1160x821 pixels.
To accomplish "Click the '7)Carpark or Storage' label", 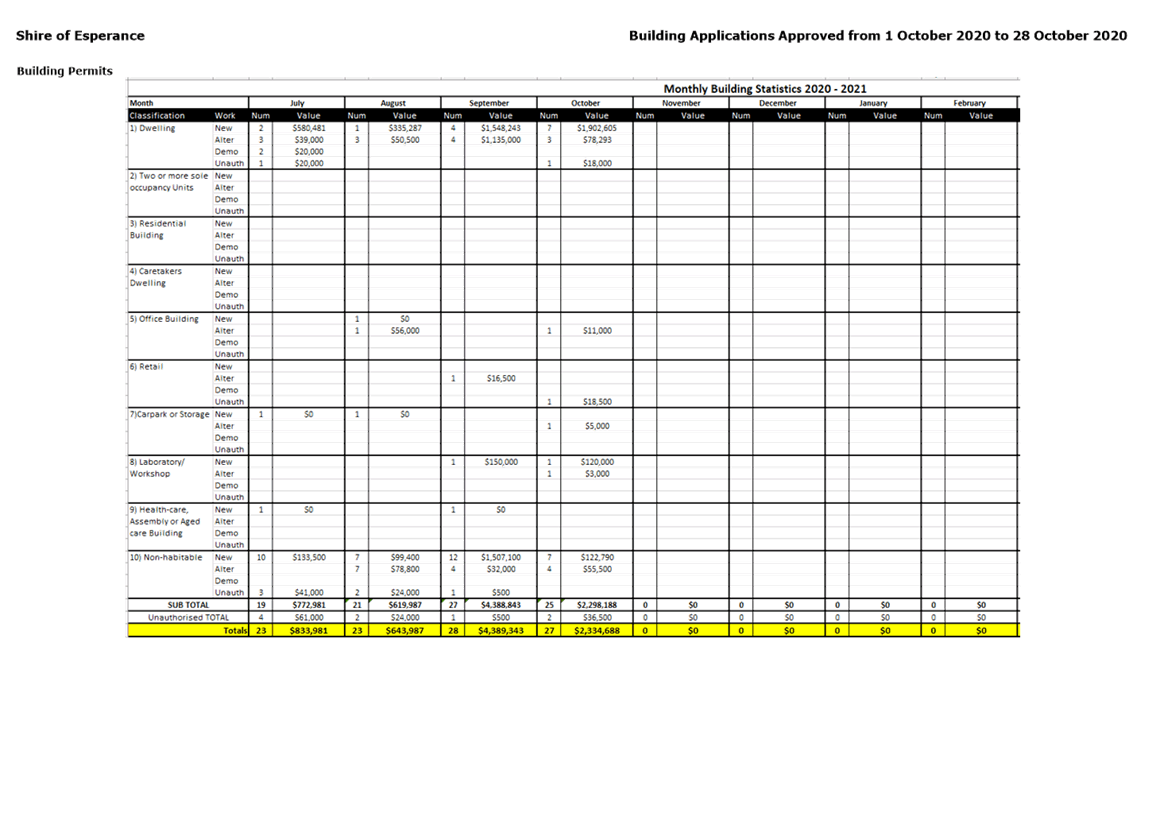I will click(x=169, y=414).
